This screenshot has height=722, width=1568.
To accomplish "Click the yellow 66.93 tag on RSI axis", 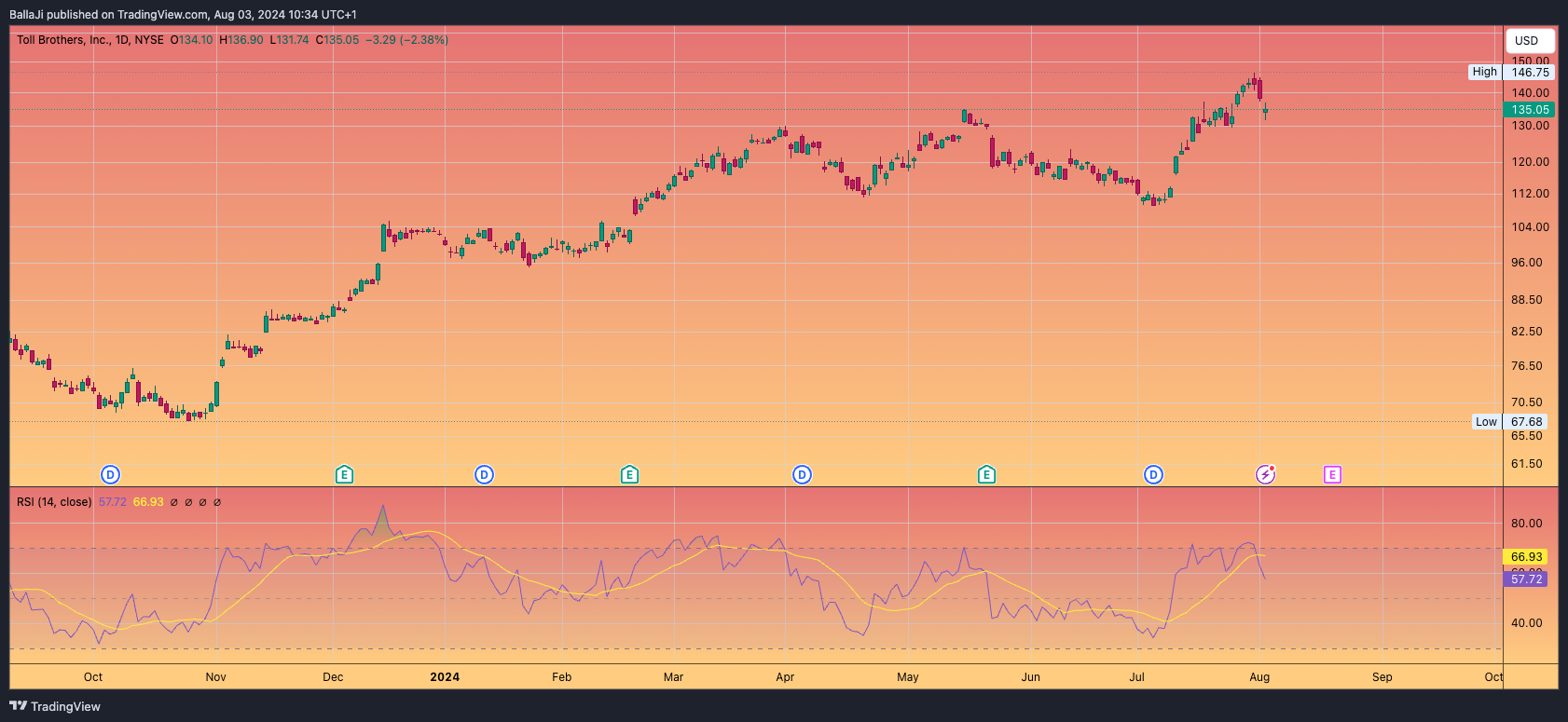I will coord(1526,557).
